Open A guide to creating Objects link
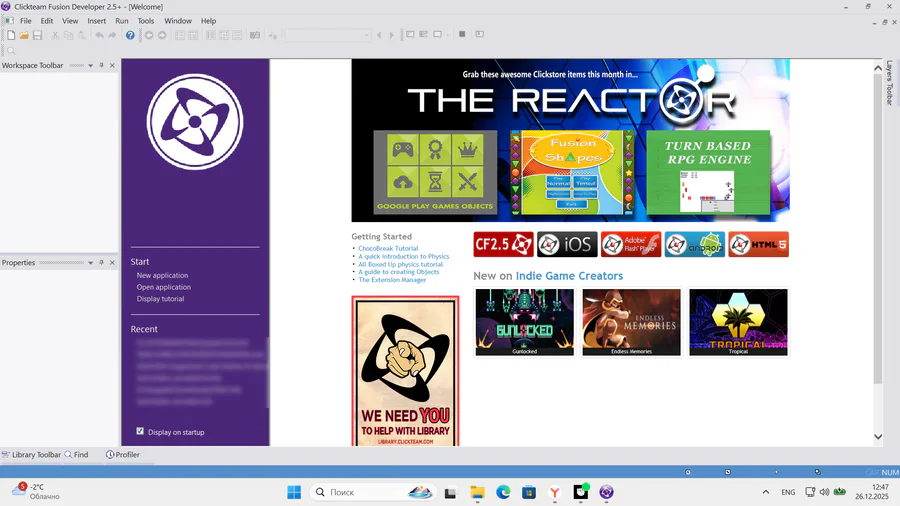Image resolution: width=900 pixels, height=506 pixels. 398,272
